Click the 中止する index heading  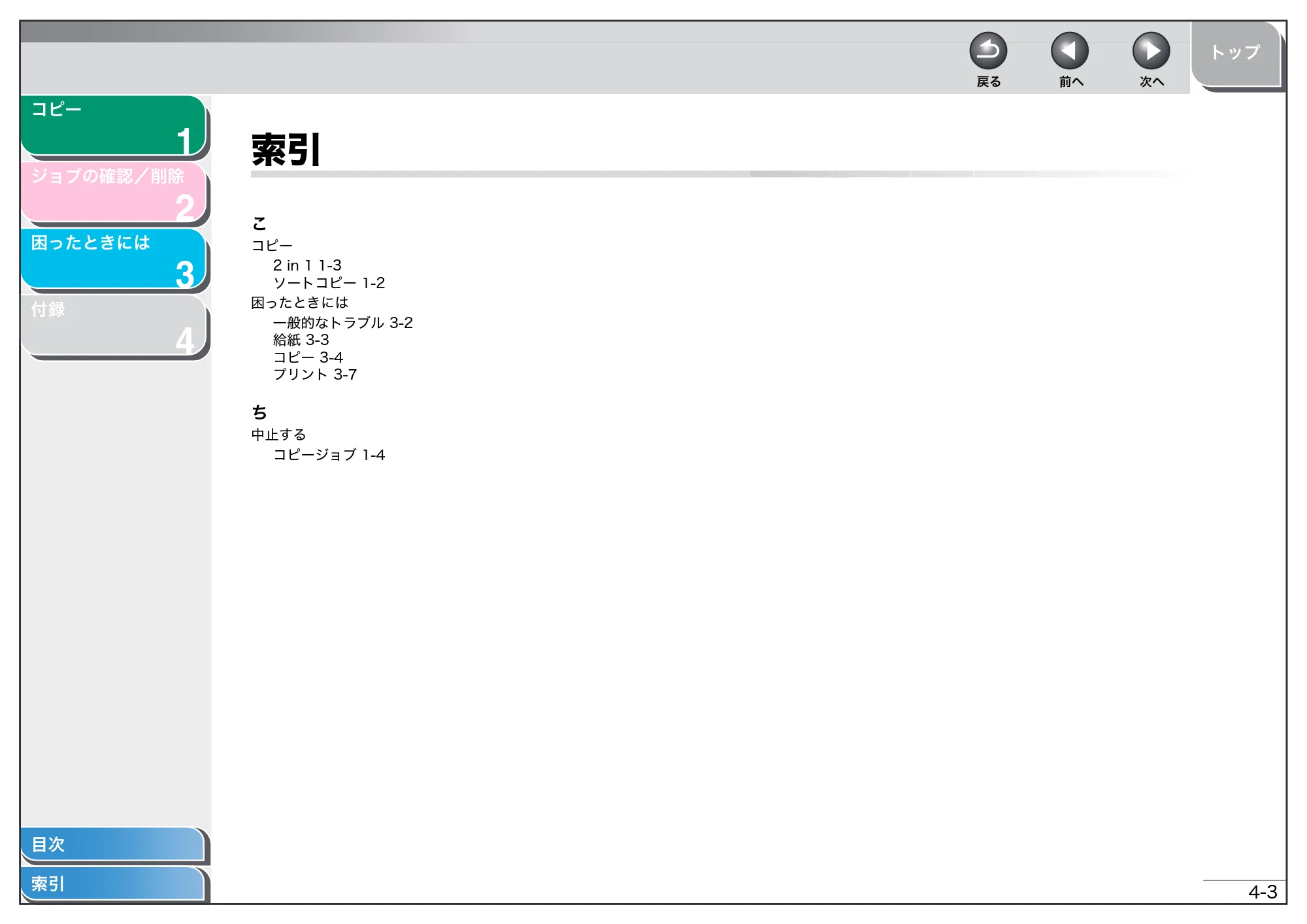[x=279, y=435]
